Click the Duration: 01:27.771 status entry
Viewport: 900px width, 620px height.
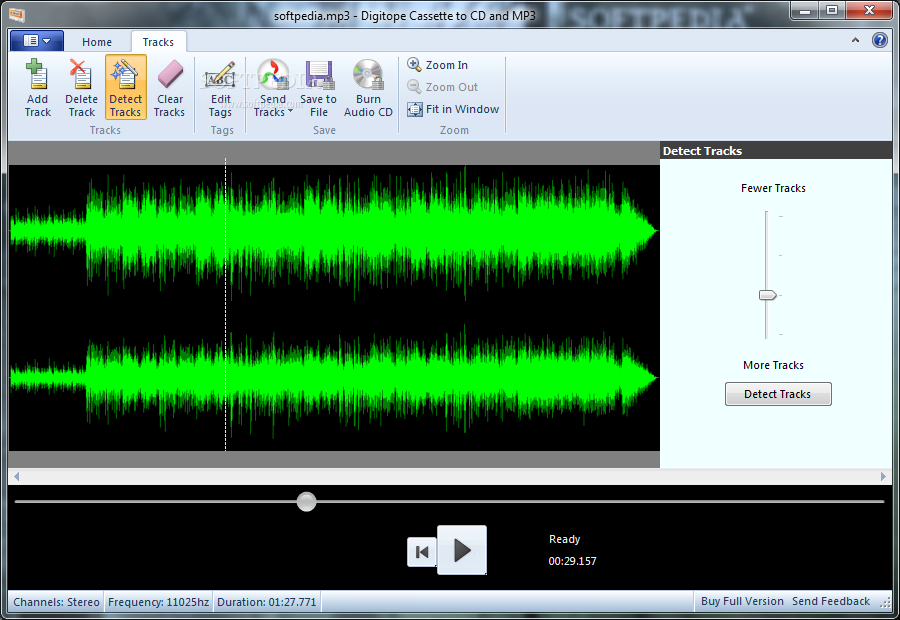266,602
